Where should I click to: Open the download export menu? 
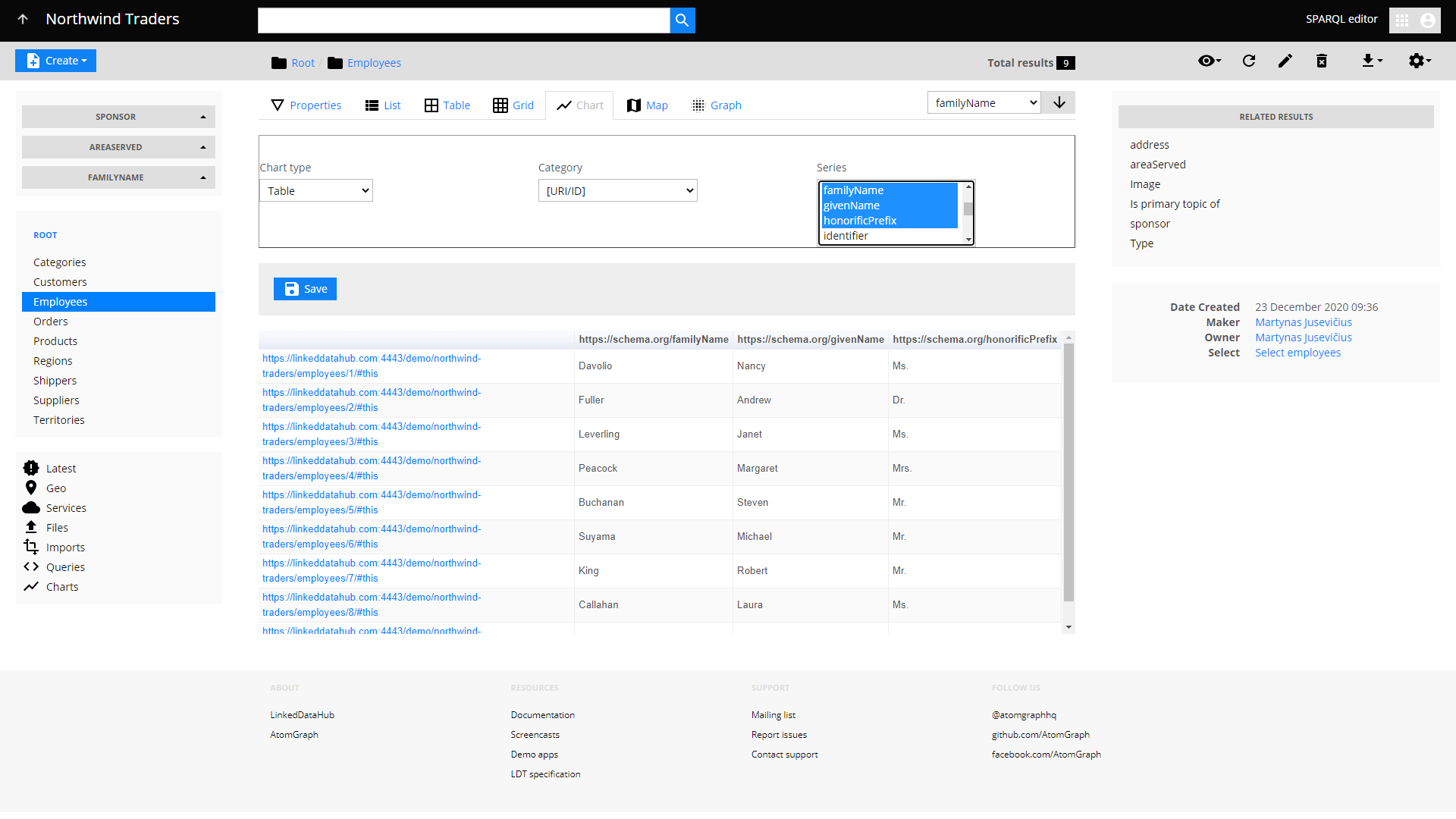pyautogui.click(x=1372, y=61)
